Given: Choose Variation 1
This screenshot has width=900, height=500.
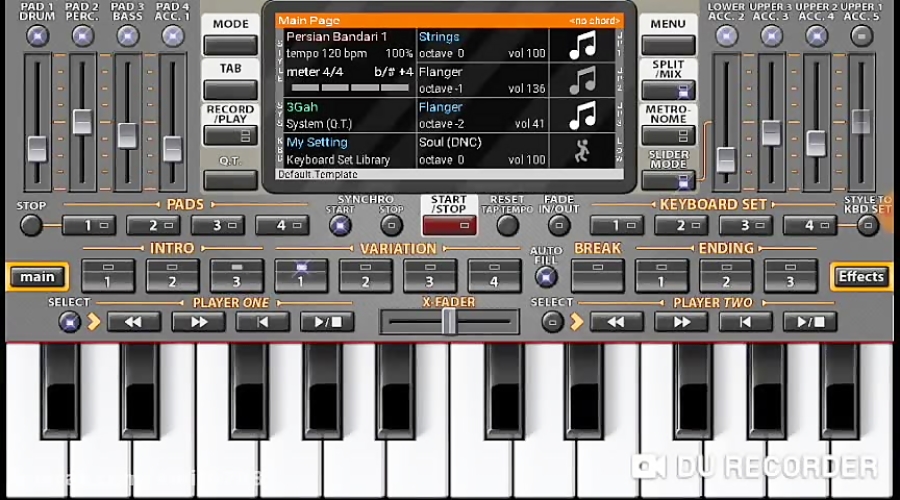Looking at the screenshot, I should pyautogui.click(x=301, y=276).
